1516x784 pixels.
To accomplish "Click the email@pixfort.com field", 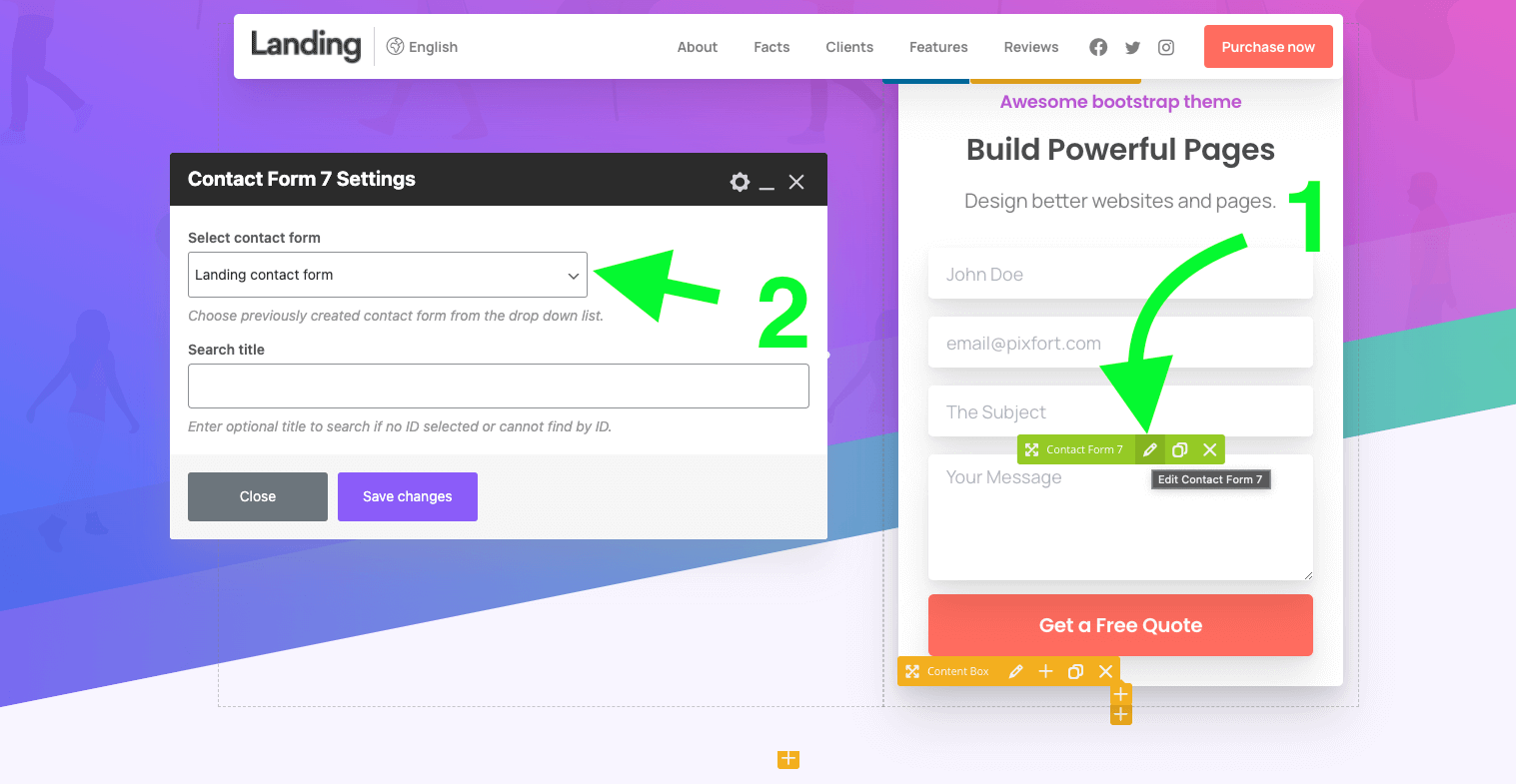I will click(1120, 343).
